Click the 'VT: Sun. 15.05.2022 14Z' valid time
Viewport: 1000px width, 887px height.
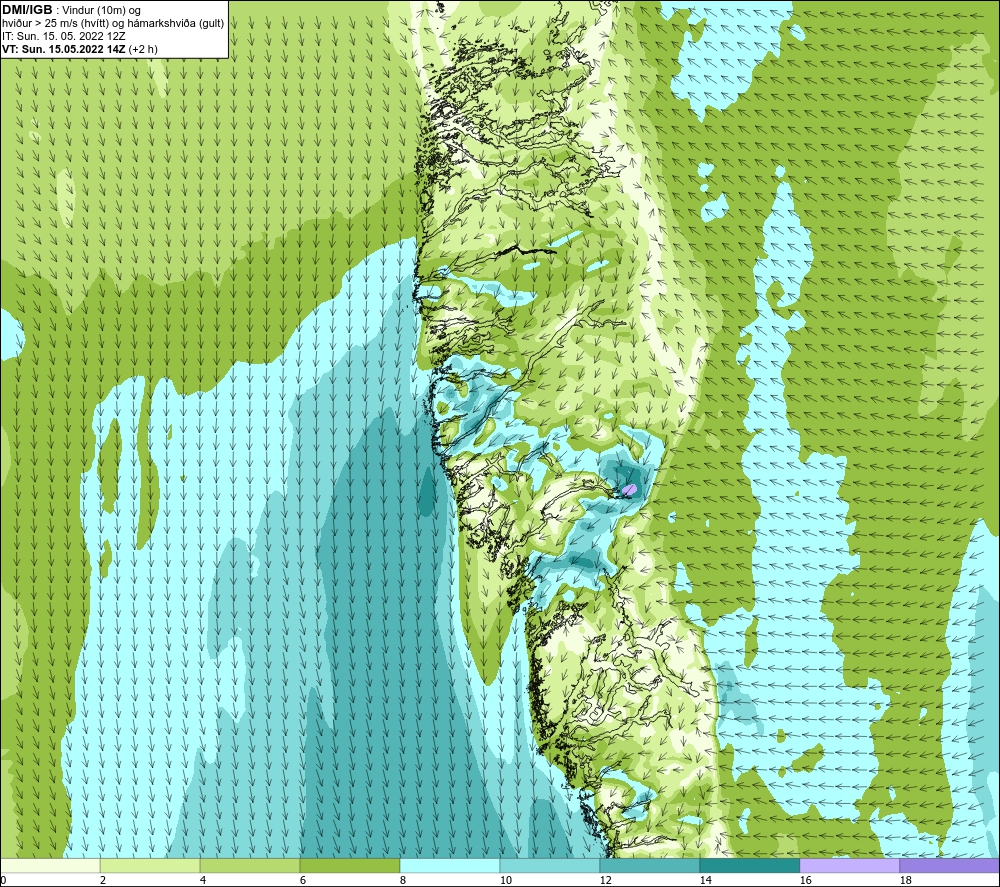(x=64, y=49)
